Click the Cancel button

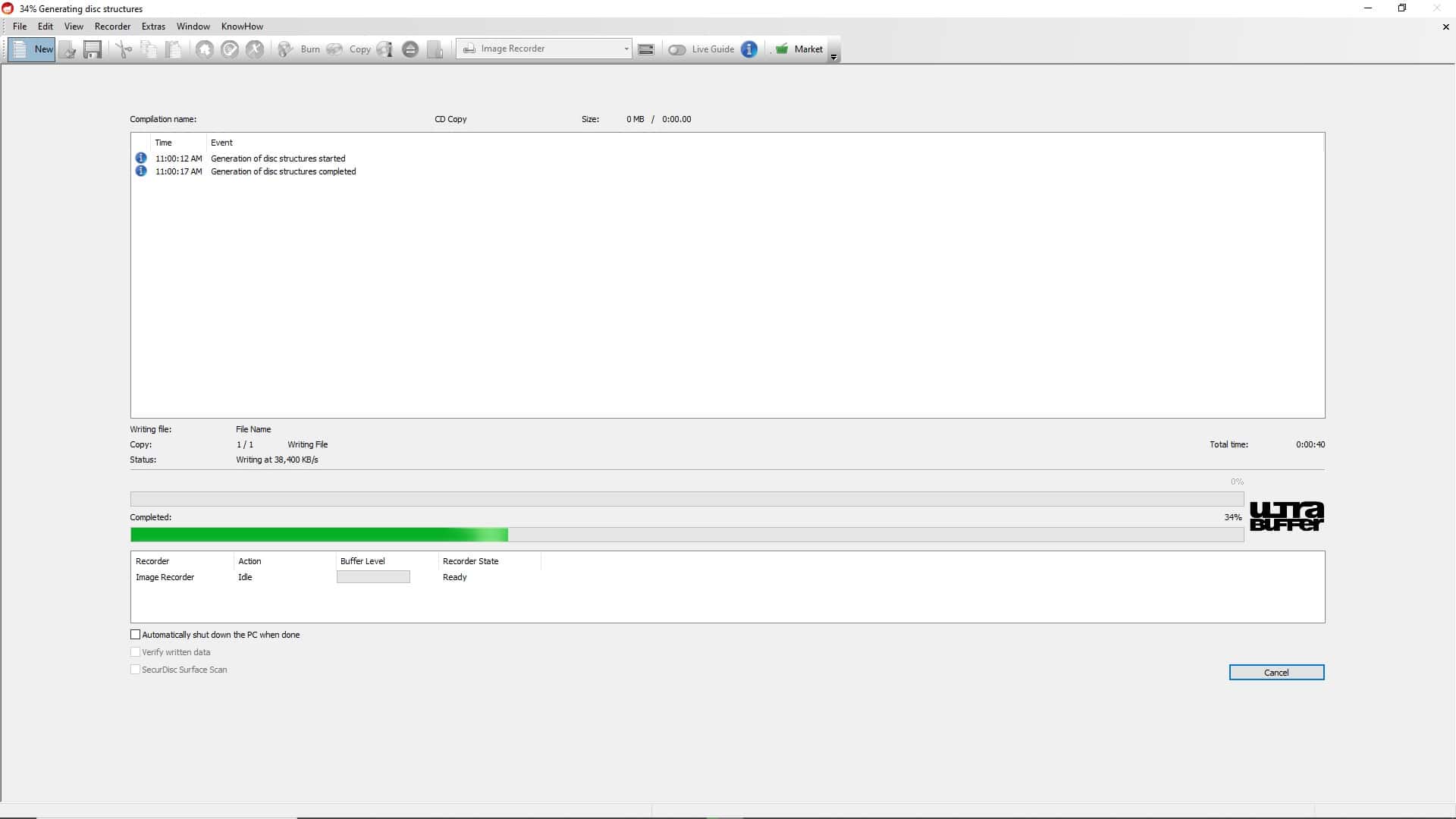1276,671
